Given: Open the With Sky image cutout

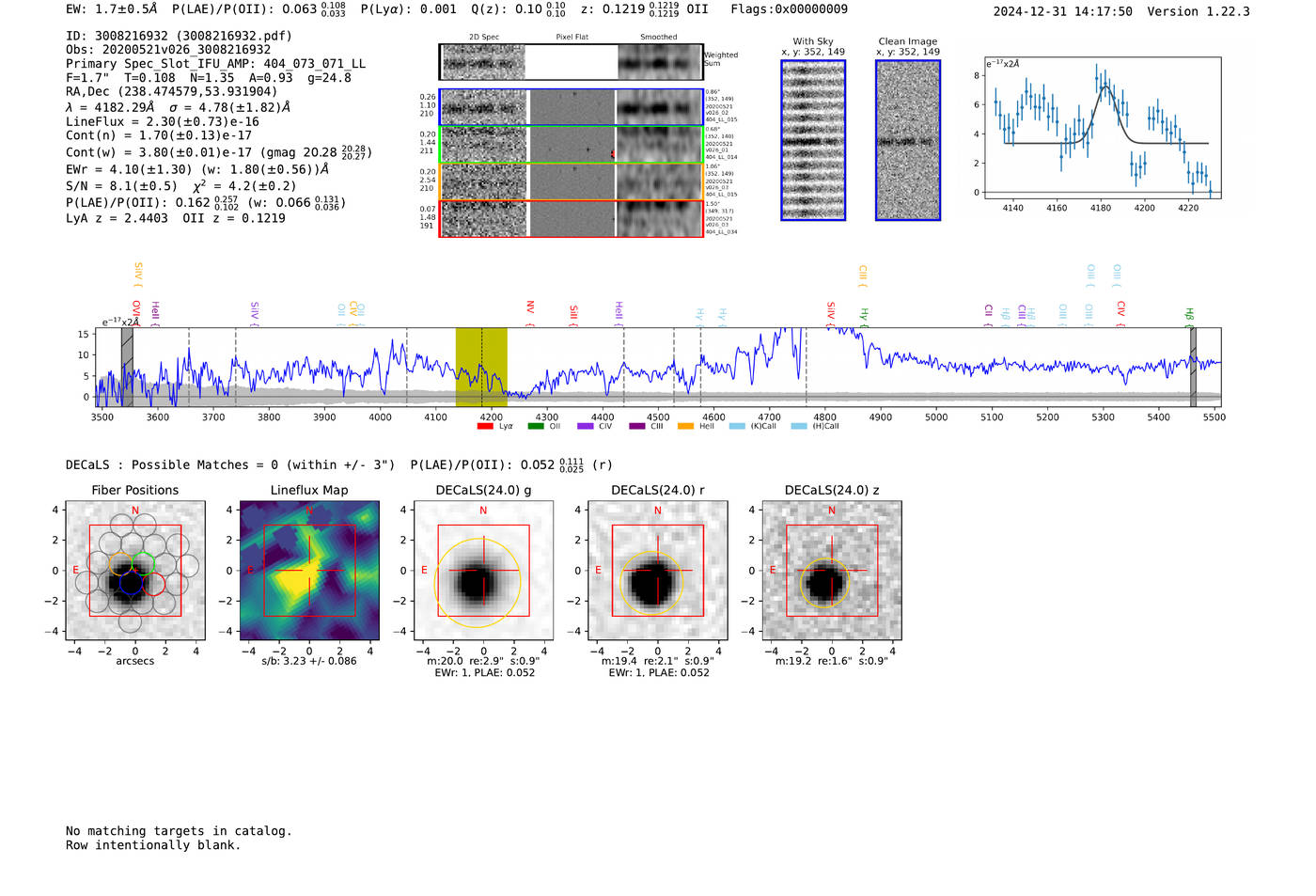Looking at the screenshot, I should pyautogui.click(x=813, y=140).
